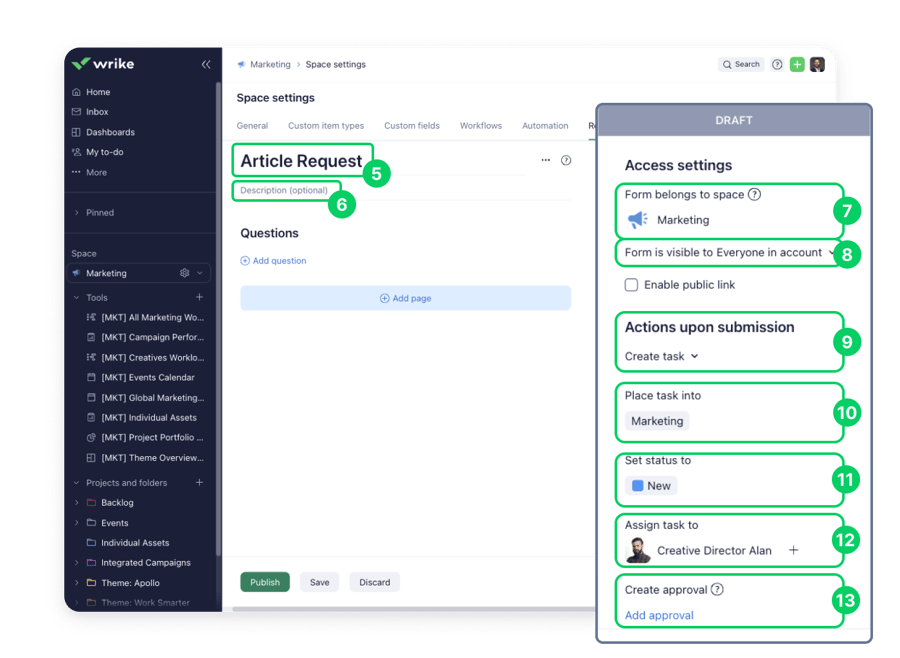900x658 pixels.
Task: Click the help question mark in top bar
Action: (x=777, y=64)
